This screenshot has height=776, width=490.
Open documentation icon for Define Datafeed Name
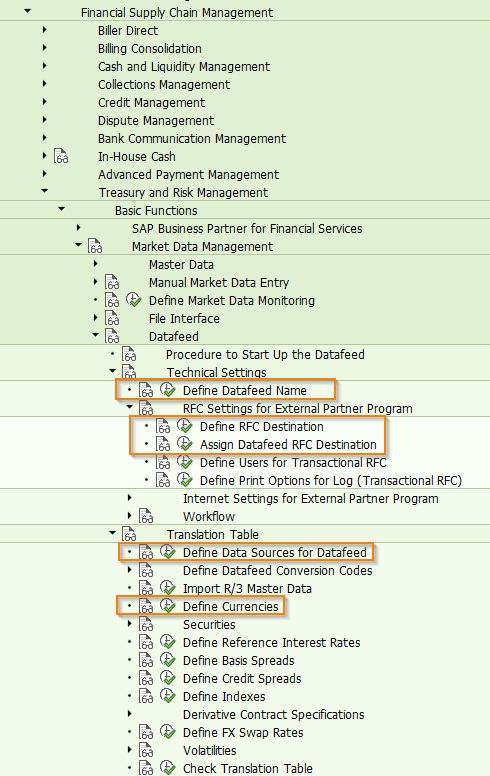(146, 390)
